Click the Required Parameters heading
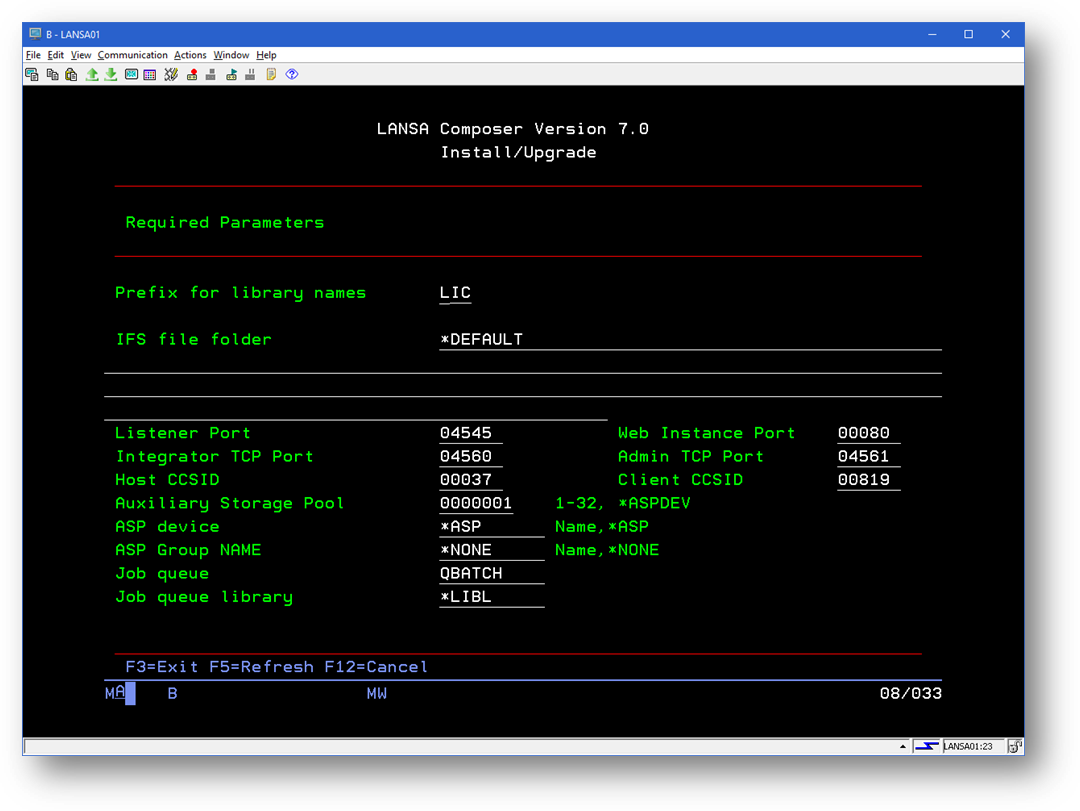Viewport: 1080px width, 811px height. (x=225, y=223)
